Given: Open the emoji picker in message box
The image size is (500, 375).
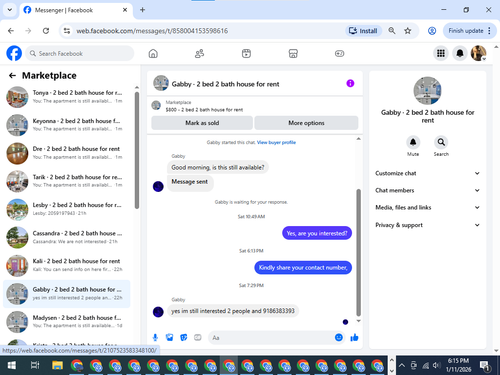Looking at the screenshot, I should pyautogui.click(x=339, y=338).
